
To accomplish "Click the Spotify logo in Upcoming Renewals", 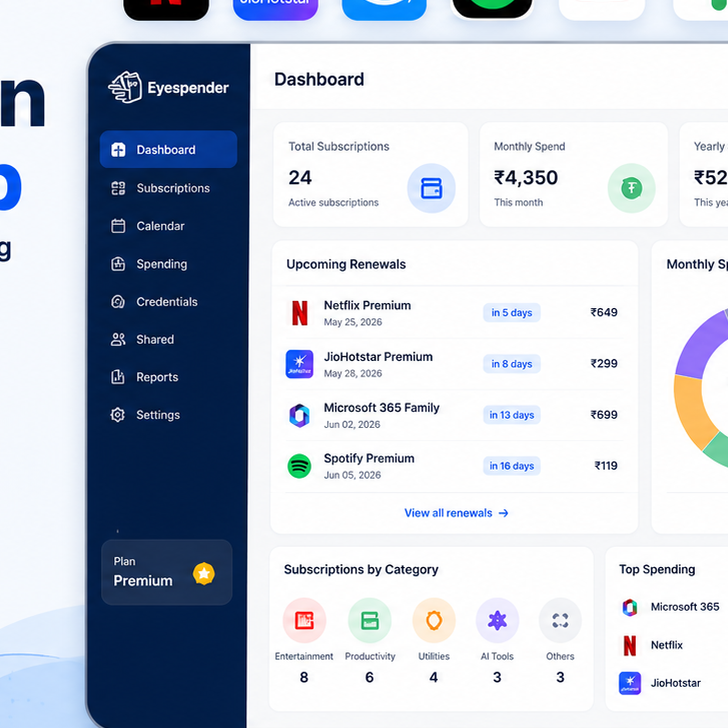I will (x=299, y=466).
